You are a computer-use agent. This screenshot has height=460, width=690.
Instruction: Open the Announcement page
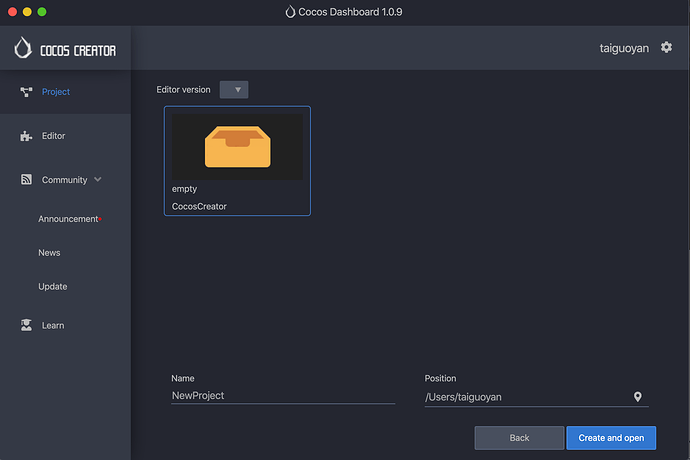[68, 219]
